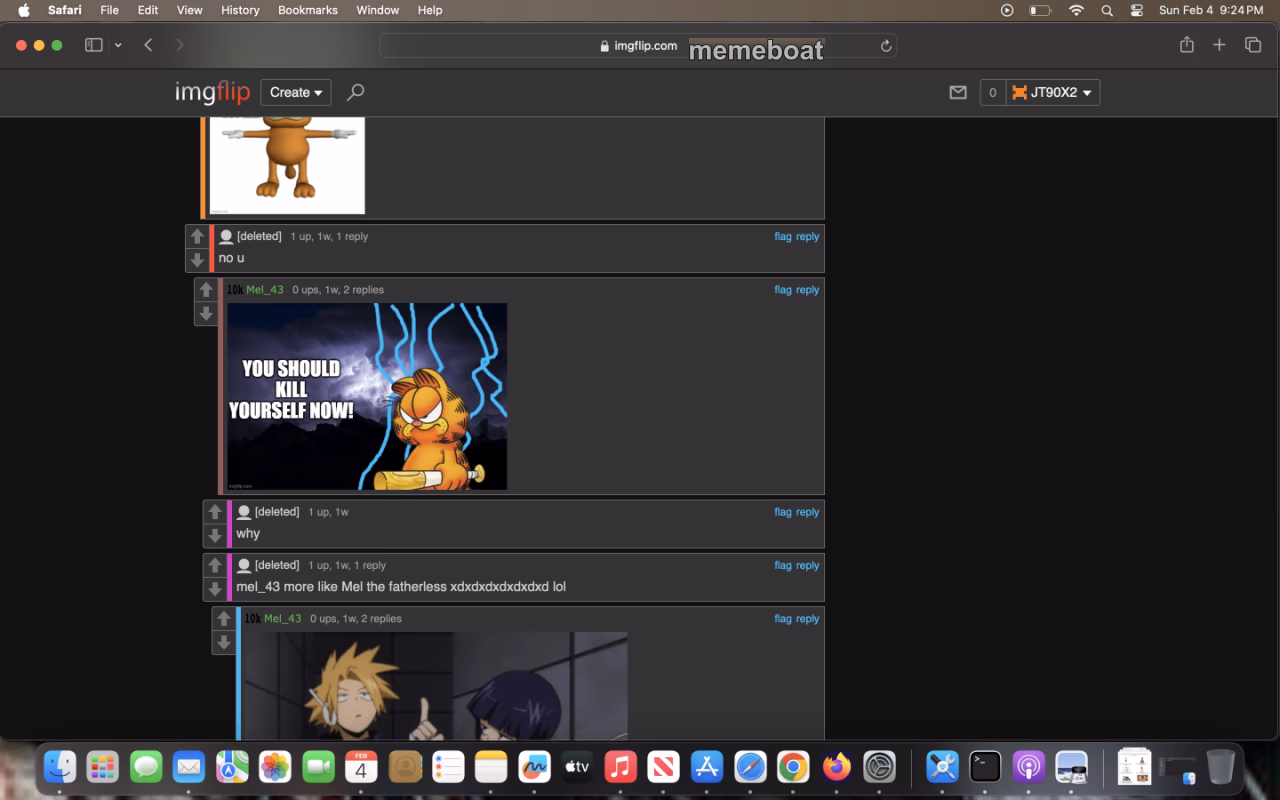Show the Safari tab overview
Screen dimensions: 1280x800
1253,45
